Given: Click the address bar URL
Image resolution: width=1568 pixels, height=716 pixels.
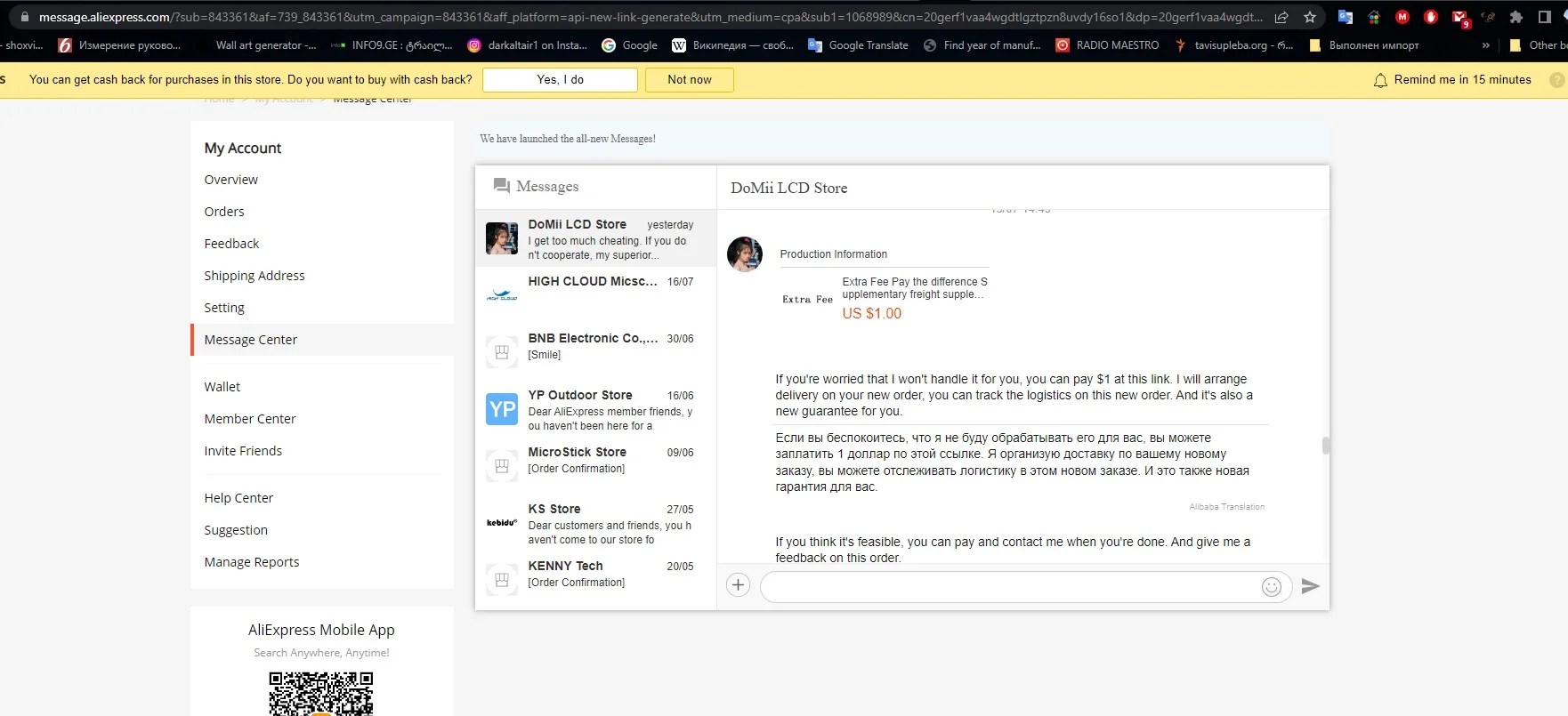Looking at the screenshot, I should tap(650, 17).
